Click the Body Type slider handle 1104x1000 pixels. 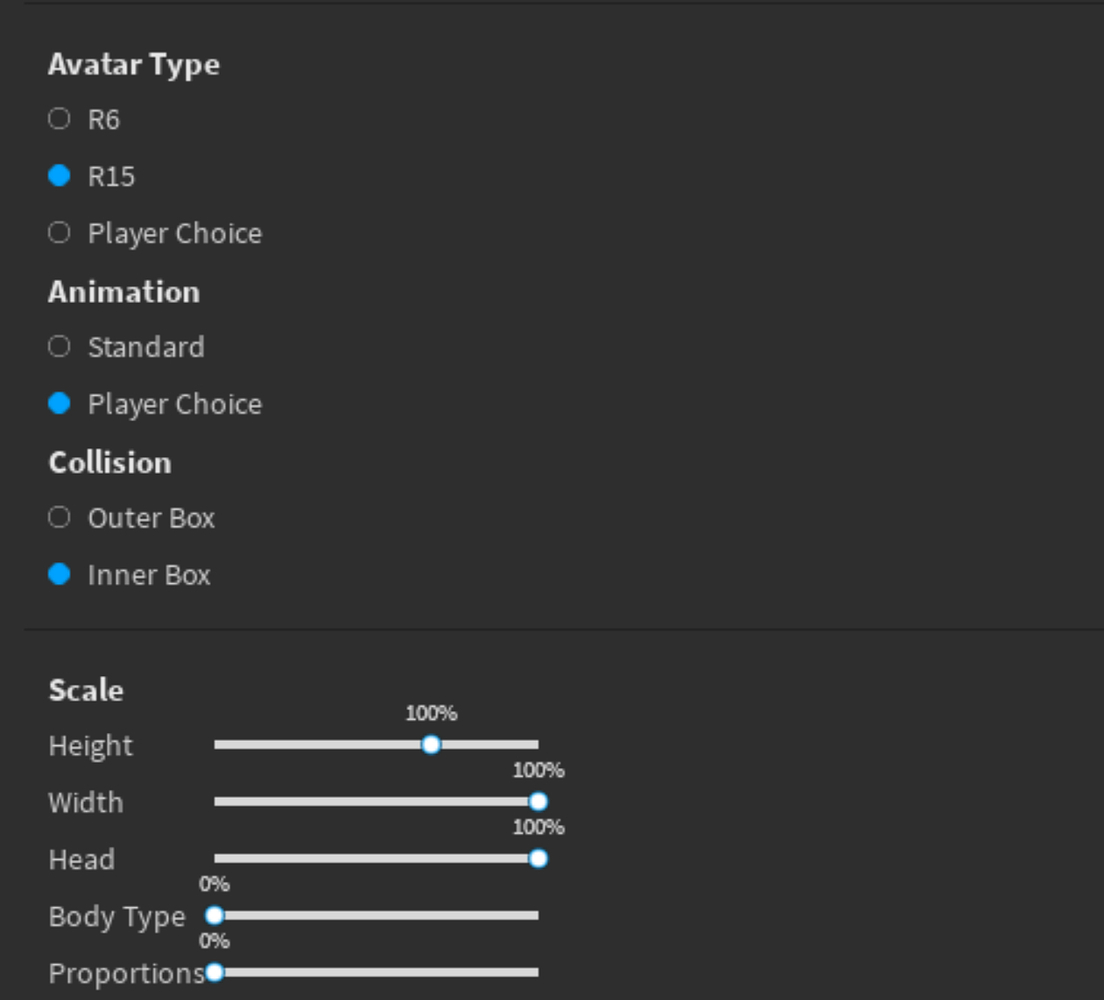212,915
